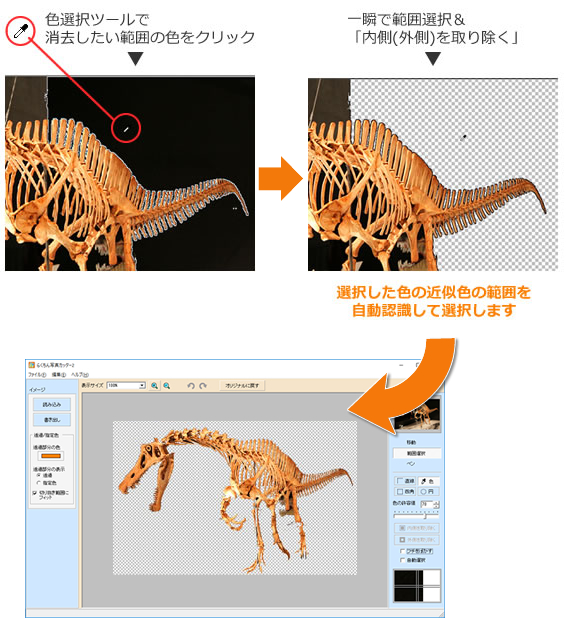Open the ヘルプ menu
This screenshot has height=618, width=566.
click(80, 374)
